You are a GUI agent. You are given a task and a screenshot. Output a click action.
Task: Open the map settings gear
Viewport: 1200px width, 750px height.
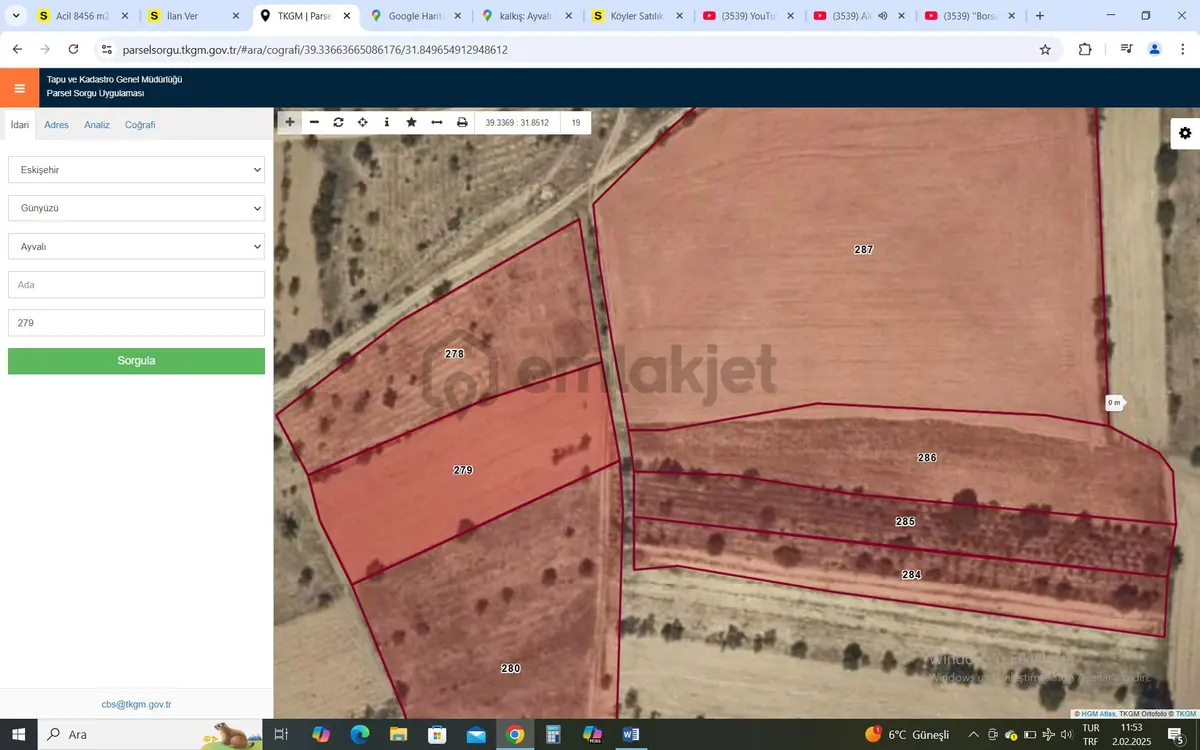pyautogui.click(x=1185, y=133)
